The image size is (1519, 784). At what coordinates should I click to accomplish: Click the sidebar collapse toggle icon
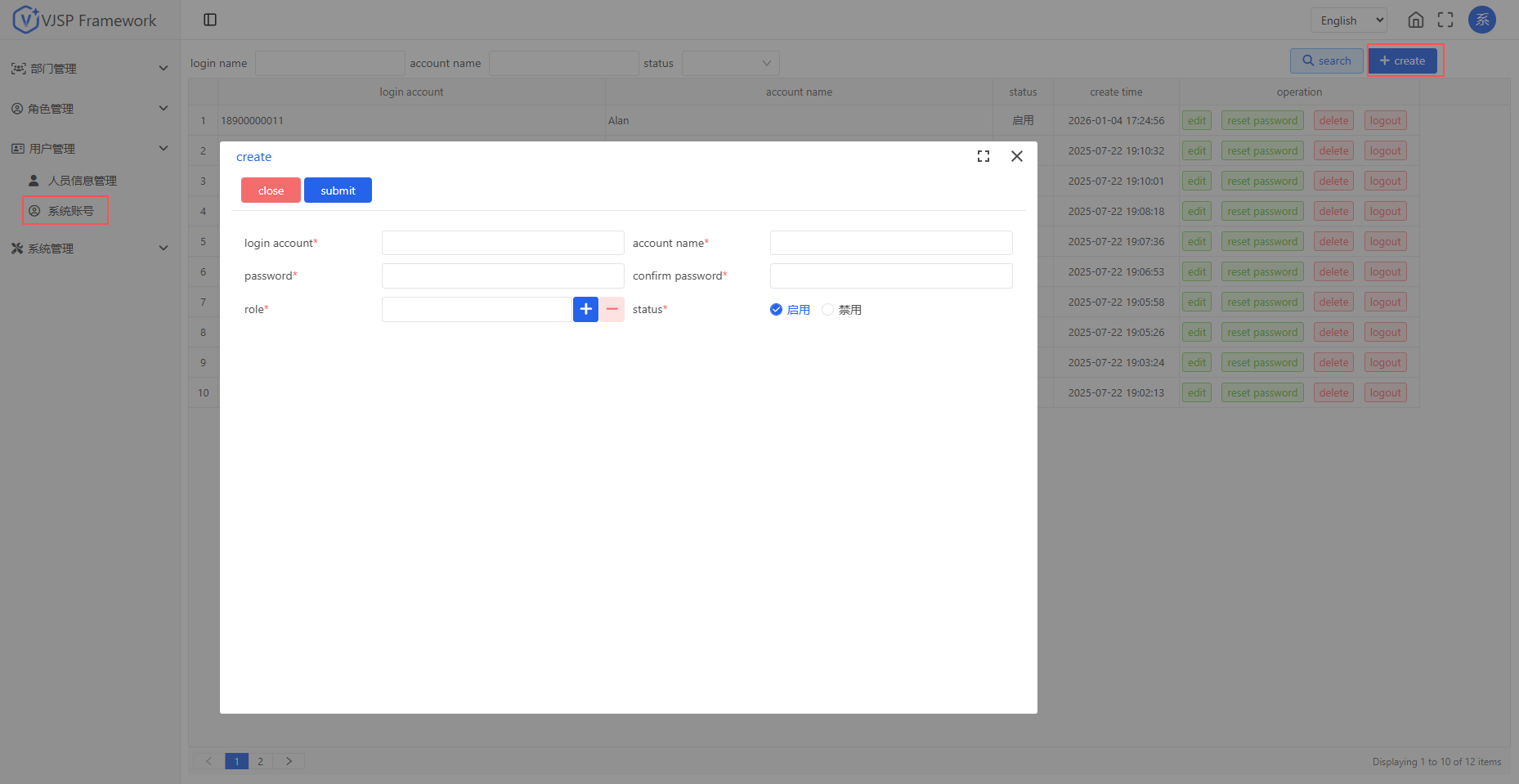tap(210, 20)
